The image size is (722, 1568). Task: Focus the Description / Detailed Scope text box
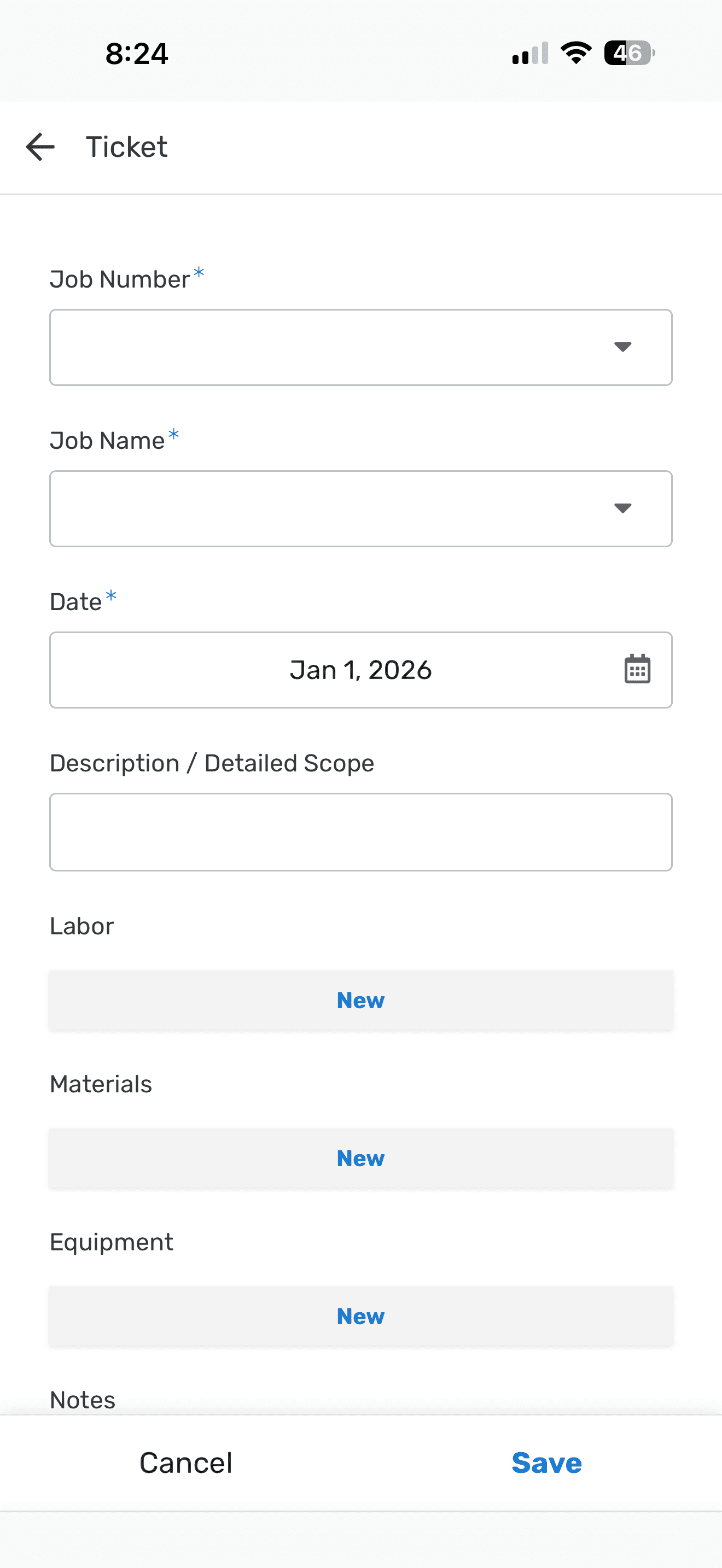coord(360,832)
